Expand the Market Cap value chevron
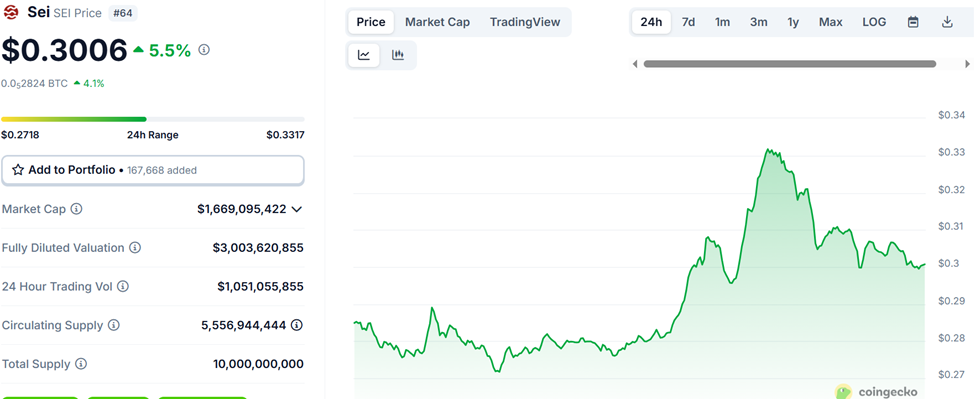Viewport: 975px width, 399px height. pos(297,209)
